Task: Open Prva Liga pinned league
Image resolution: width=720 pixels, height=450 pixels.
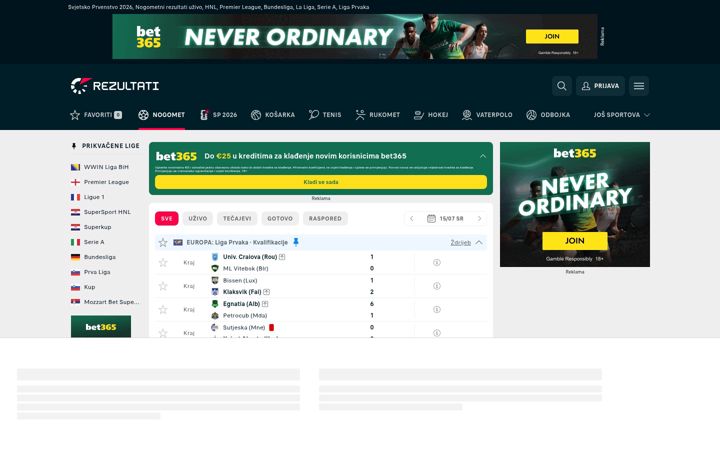Action: tap(97, 272)
